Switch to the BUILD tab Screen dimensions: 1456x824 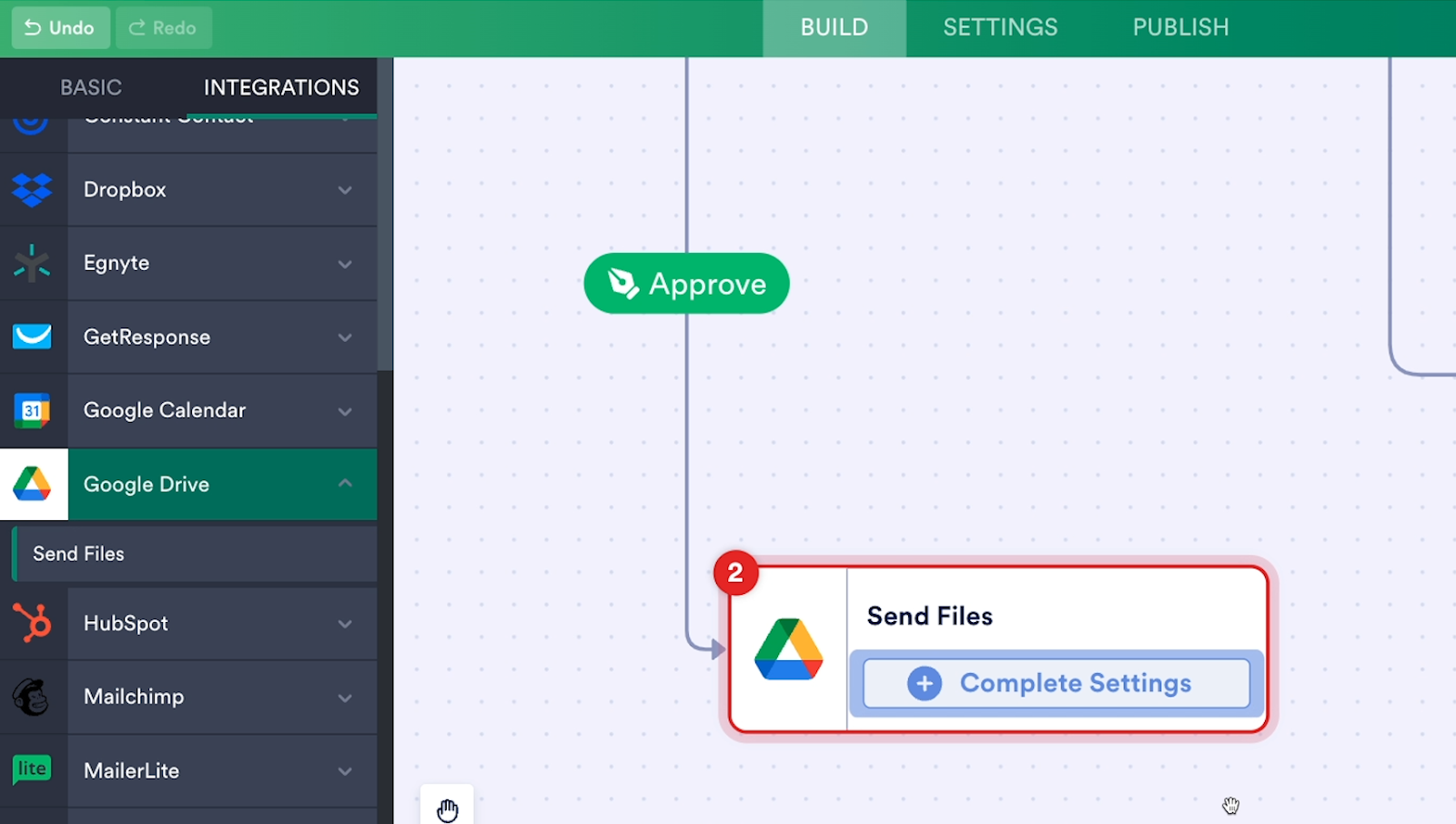[x=834, y=27]
